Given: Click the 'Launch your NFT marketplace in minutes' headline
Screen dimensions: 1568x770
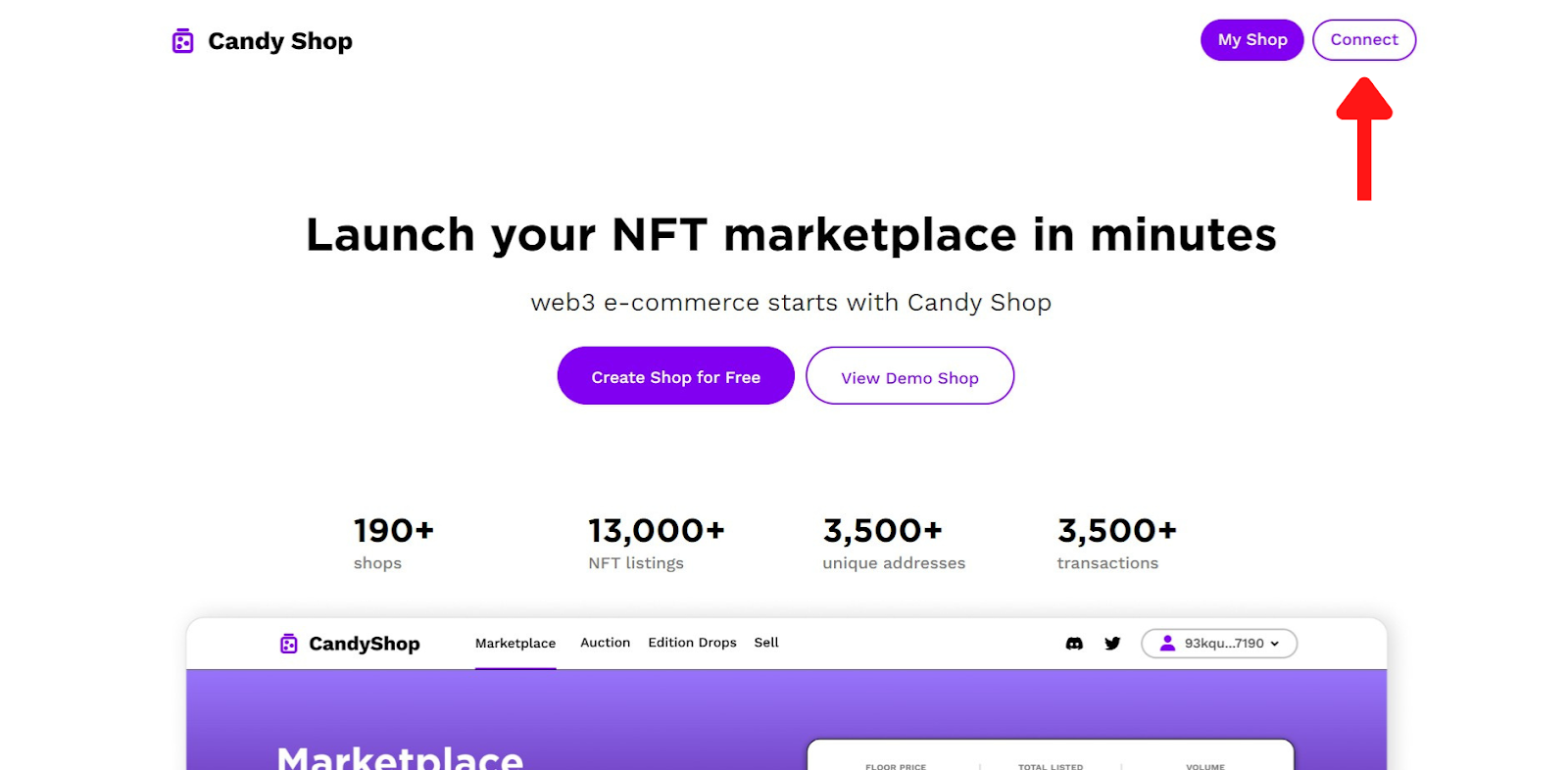Looking at the screenshot, I should coord(791,235).
